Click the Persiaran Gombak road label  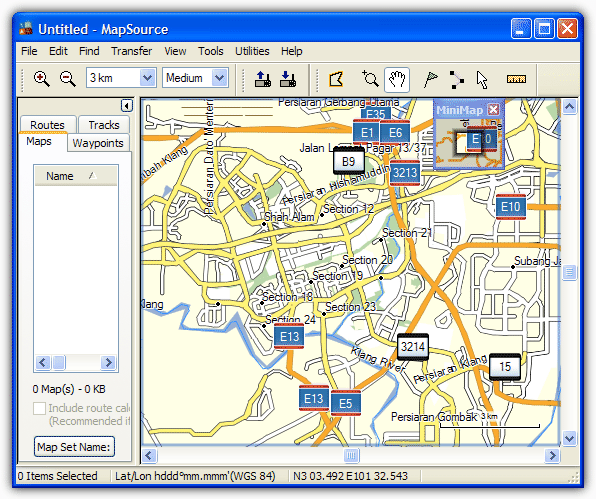(434, 417)
